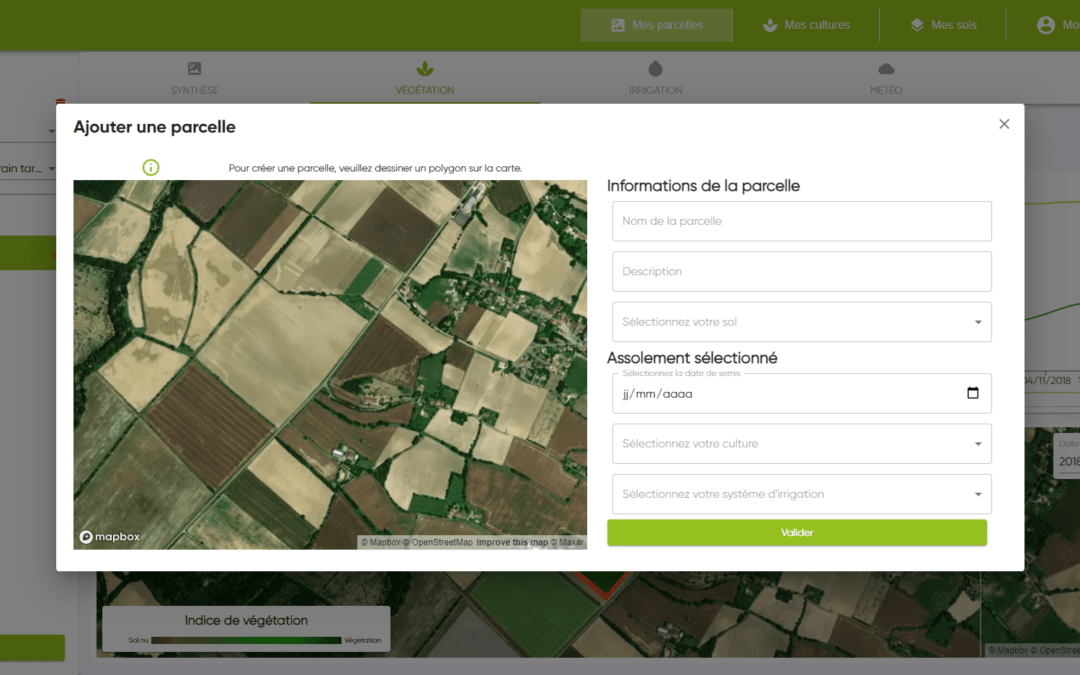1080x675 pixels.
Task: Click the Synthèse tab picture icon
Action: point(194,68)
